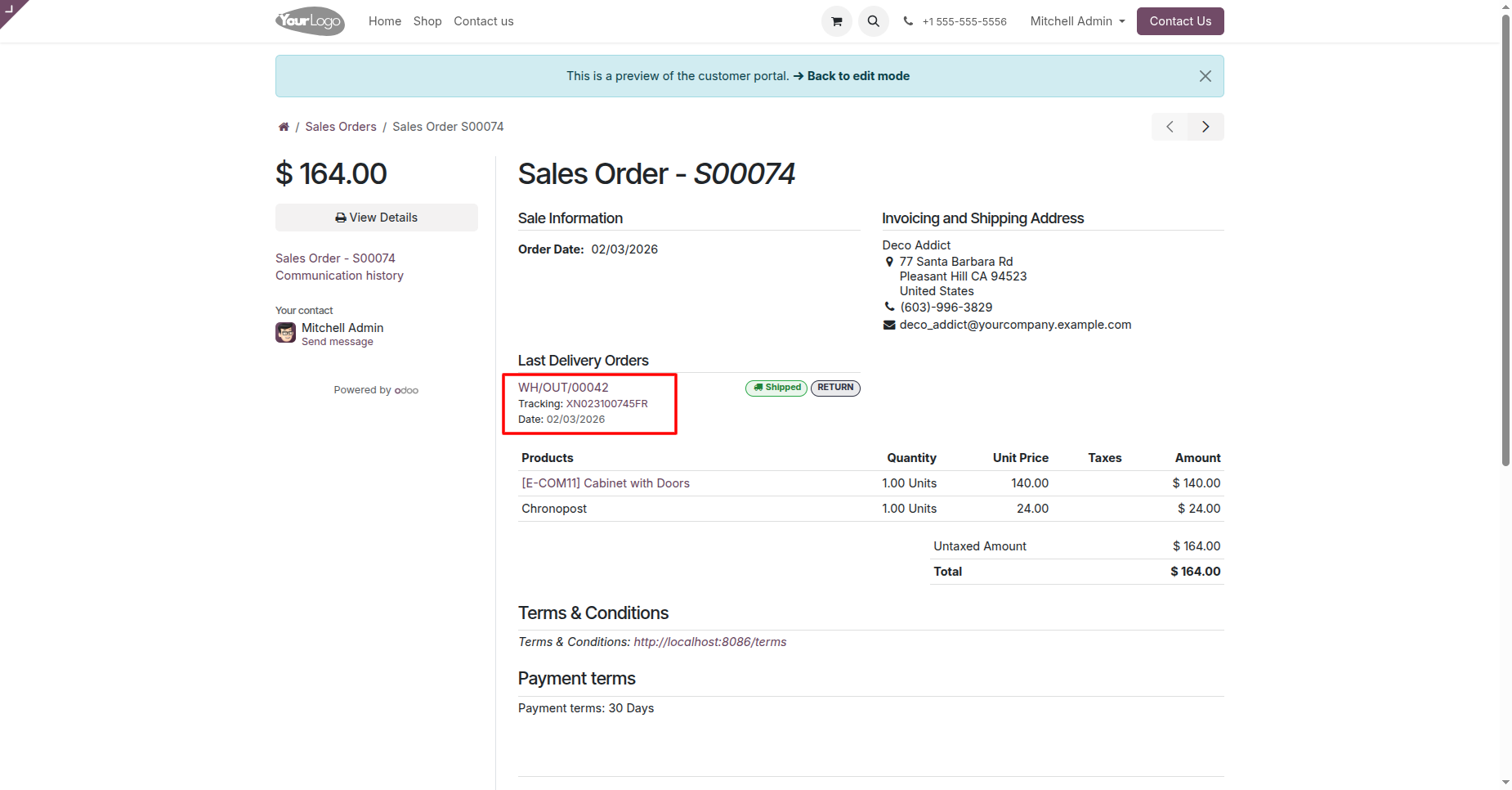Go to the next sales order arrow
Screen dimensions: 1512x790
(1206, 127)
